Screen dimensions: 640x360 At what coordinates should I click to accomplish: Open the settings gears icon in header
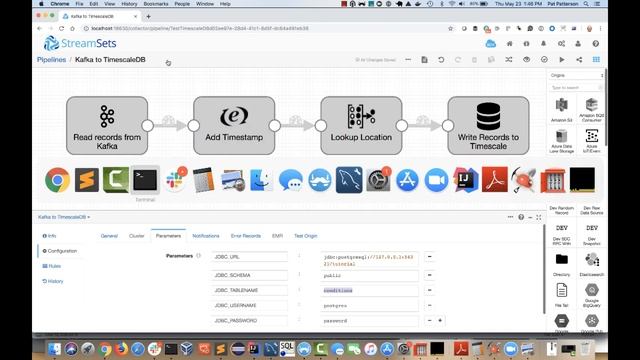561,44
